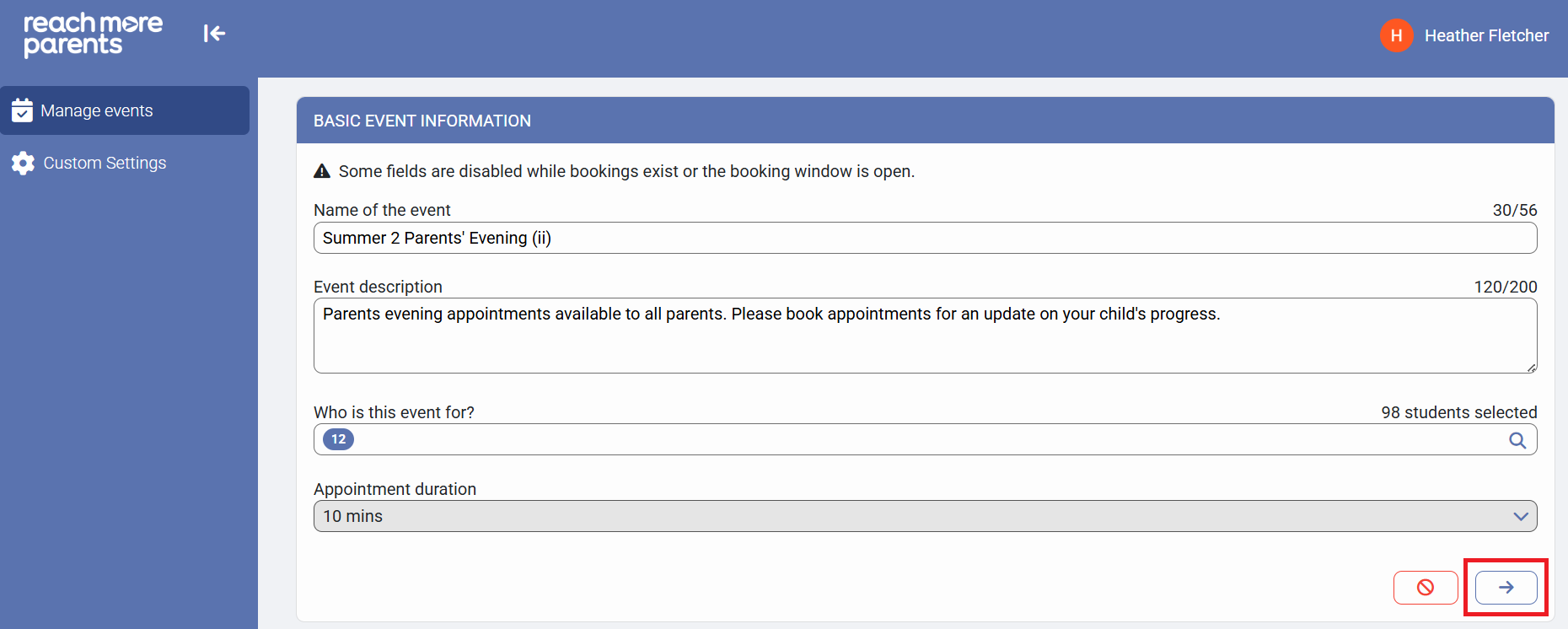Click the orange H user avatar
This screenshot has height=629, width=1568.
pyautogui.click(x=1396, y=35)
